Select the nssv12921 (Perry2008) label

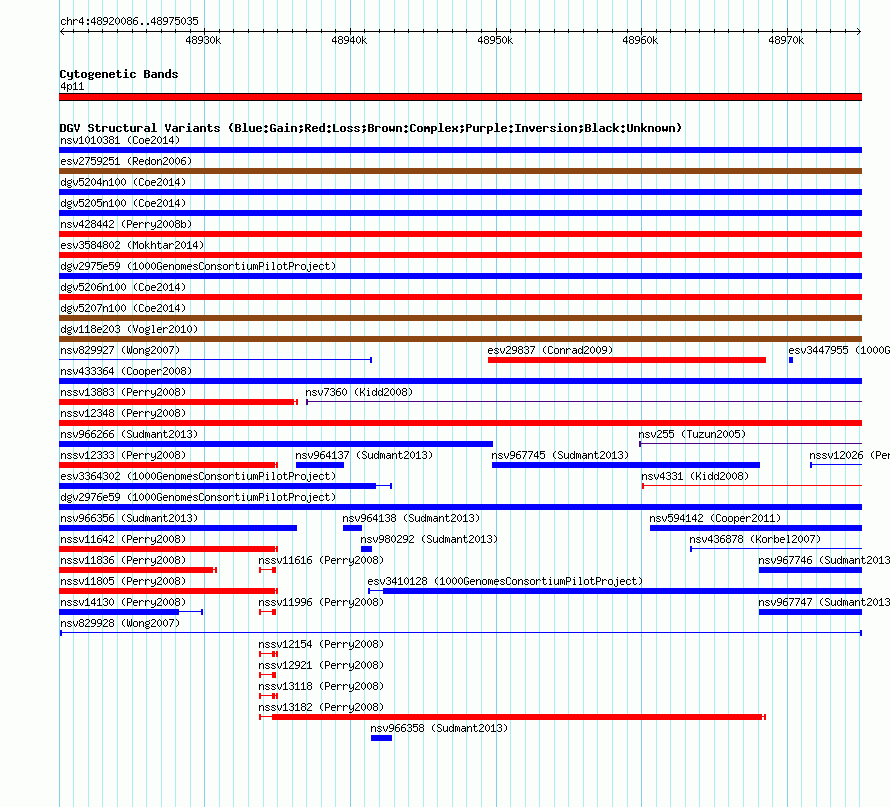(x=321, y=665)
